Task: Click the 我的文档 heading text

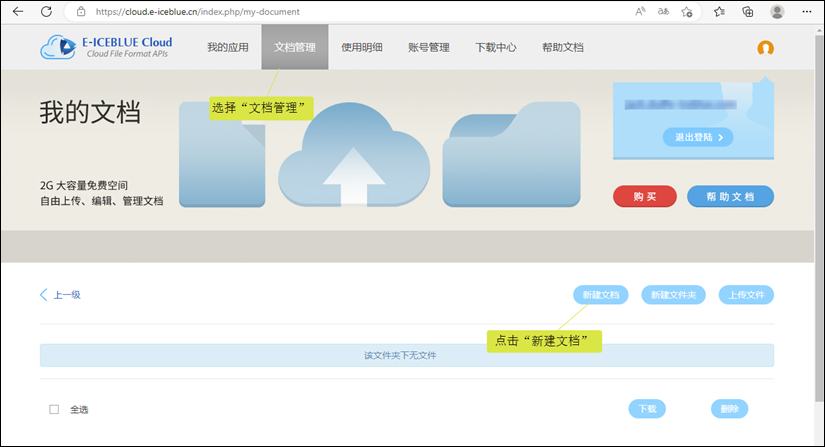Action: point(90,112)
